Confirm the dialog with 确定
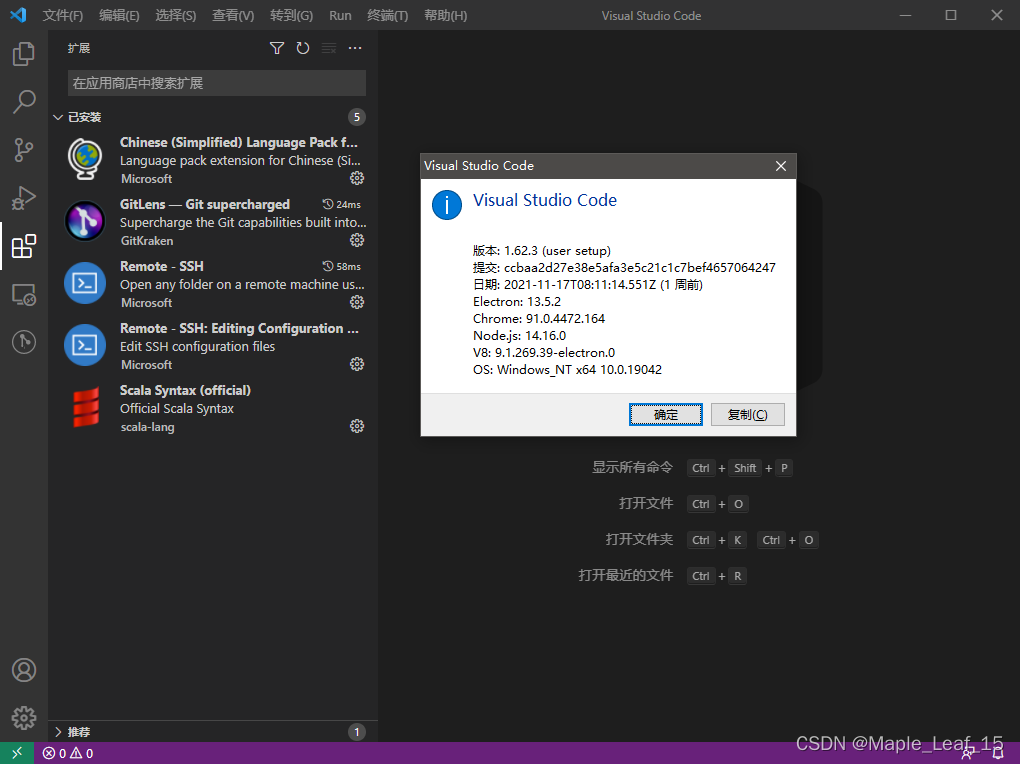Viewport: 1020px width, 764px height. click(x=665, y=415)
